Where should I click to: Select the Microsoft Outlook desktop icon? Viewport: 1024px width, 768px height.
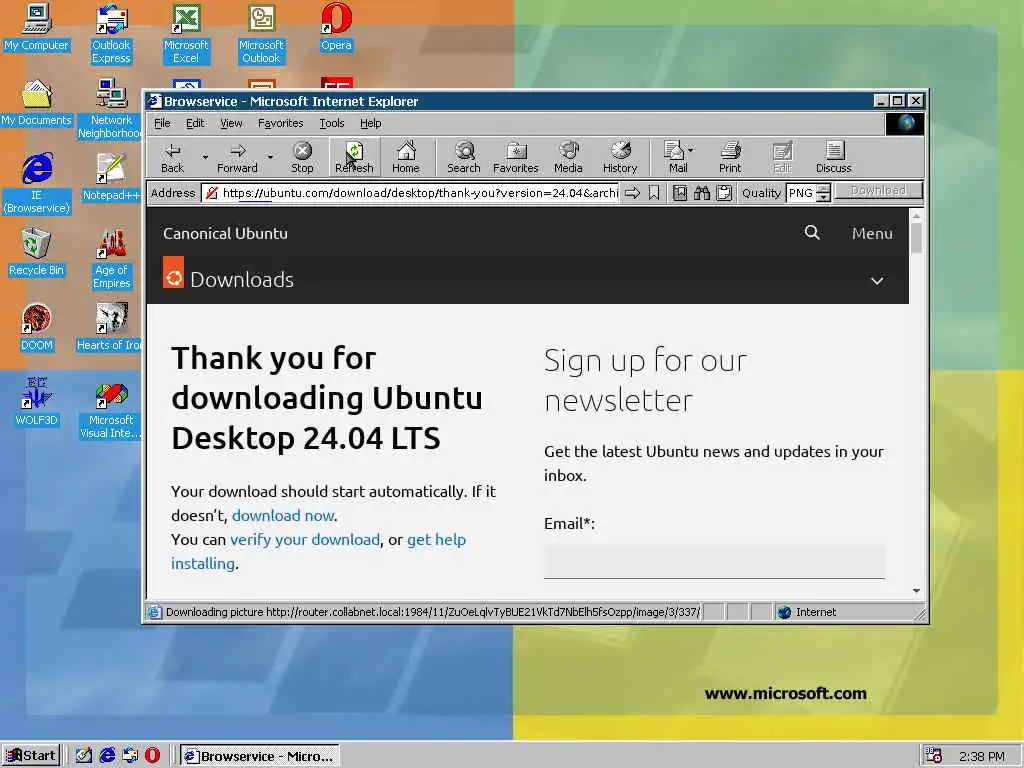click(261, 34)
